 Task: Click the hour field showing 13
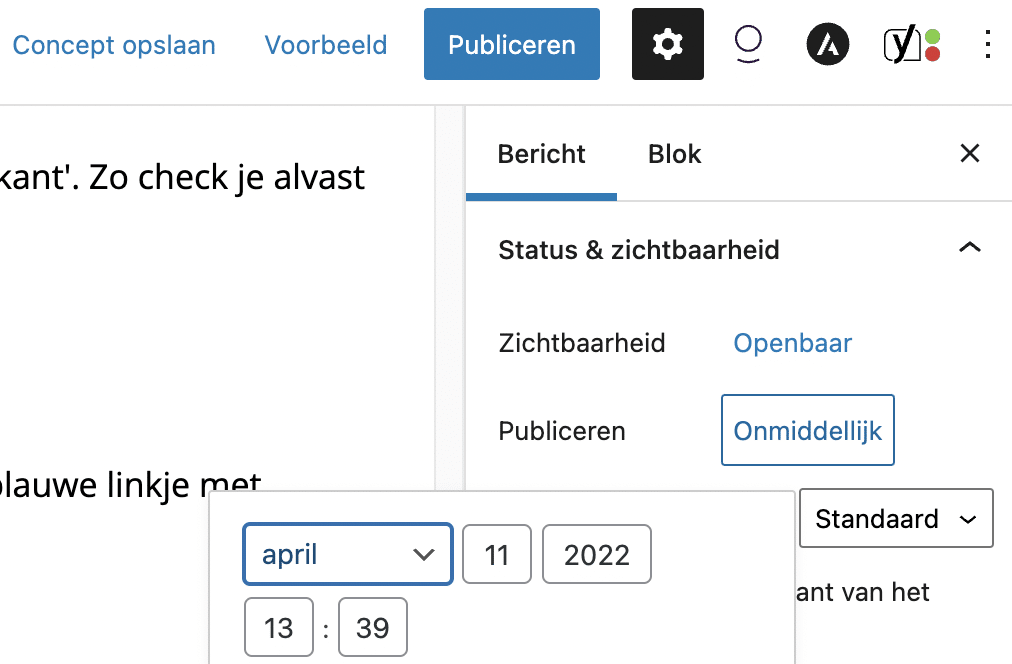278,628
